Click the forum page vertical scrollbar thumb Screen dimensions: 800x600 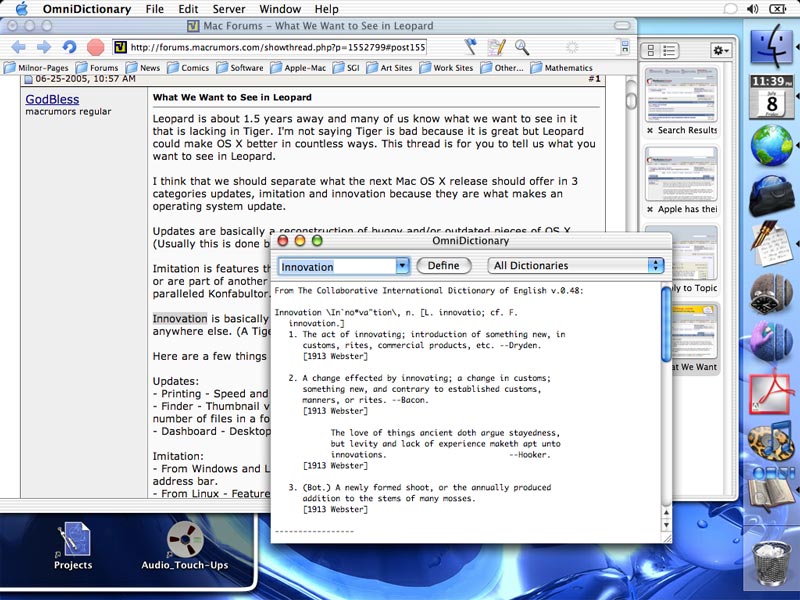pyautogui.click(x=631, y=101)
